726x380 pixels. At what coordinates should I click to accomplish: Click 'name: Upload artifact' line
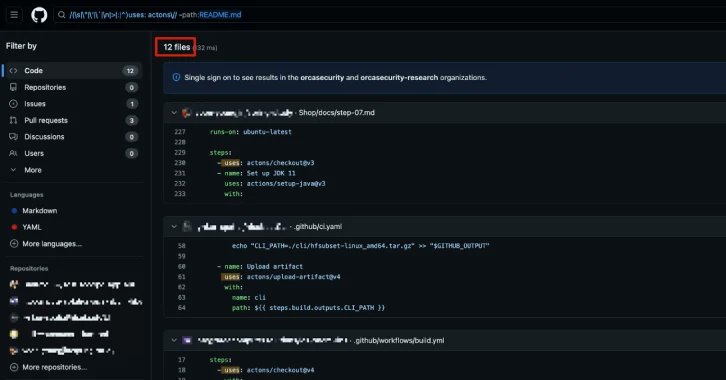[263, 267]
